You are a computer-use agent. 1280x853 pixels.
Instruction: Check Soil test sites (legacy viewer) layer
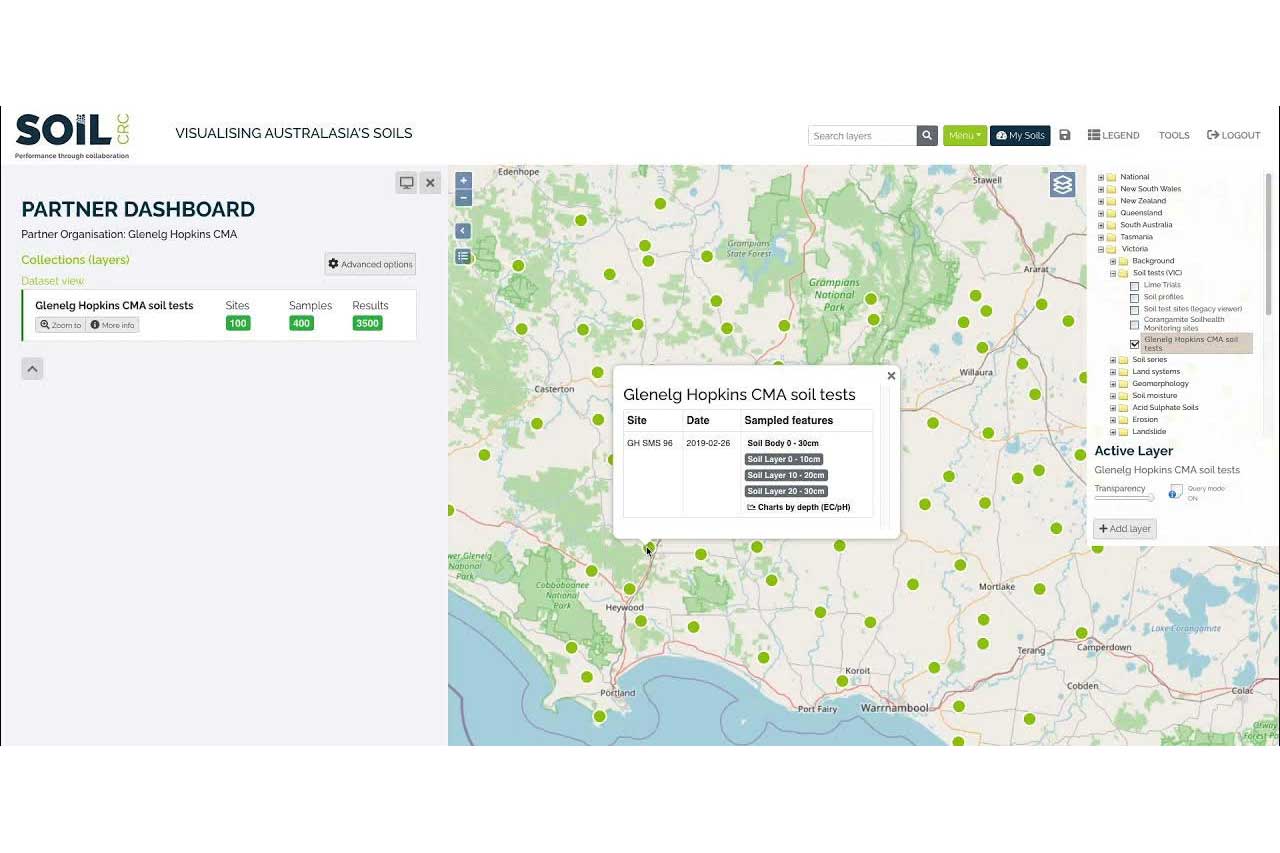[1134, 310]
